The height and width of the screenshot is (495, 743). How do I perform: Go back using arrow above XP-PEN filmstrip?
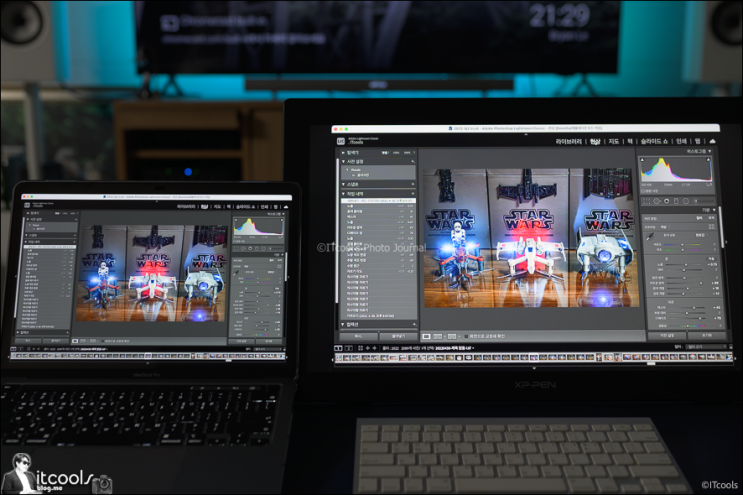coord(368,348)
